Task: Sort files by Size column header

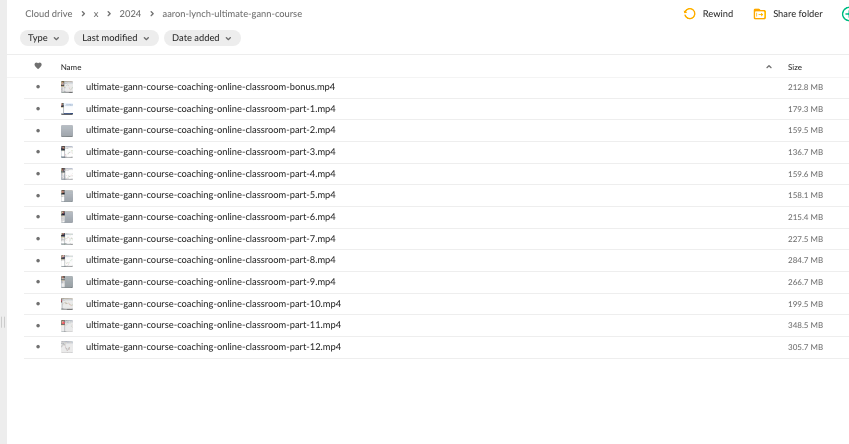Action: 795,67
